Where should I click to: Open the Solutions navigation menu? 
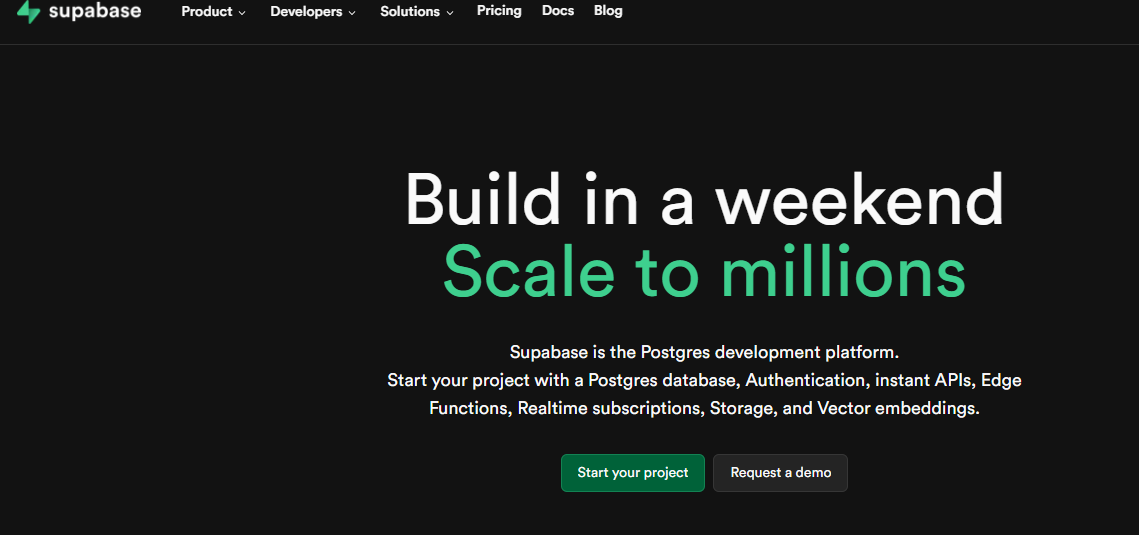click(410, 12)
